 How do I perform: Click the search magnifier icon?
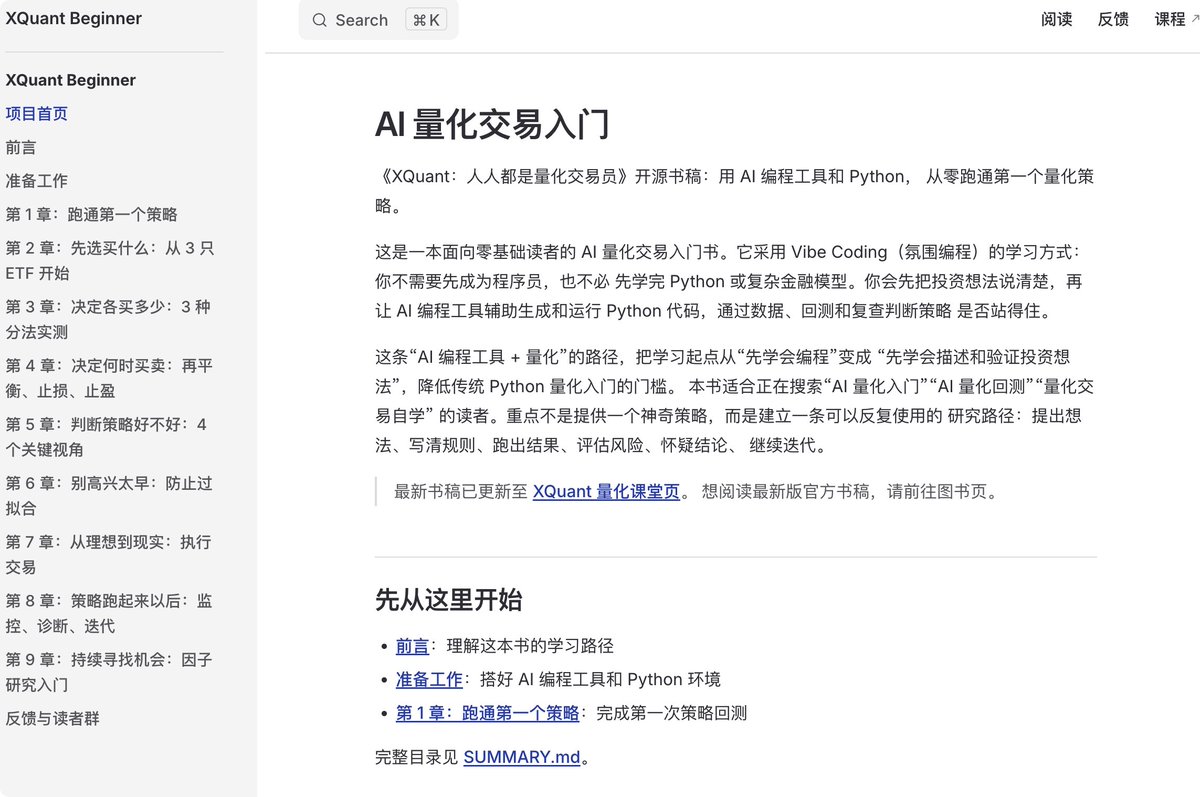(x=319, y=20)
